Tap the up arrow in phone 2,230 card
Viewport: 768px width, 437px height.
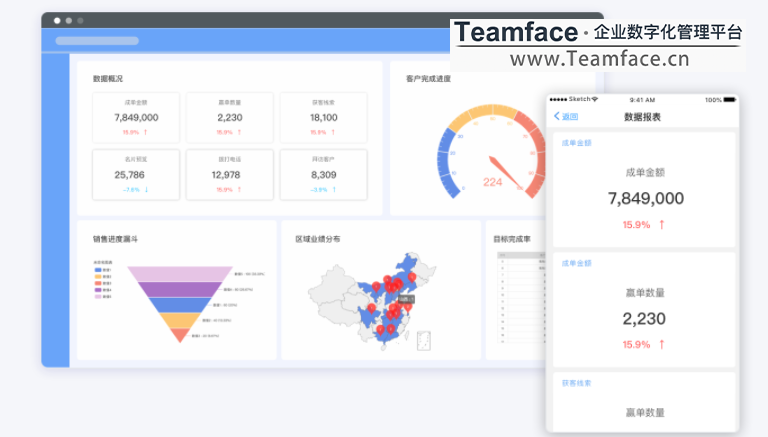tap(662, 344)
